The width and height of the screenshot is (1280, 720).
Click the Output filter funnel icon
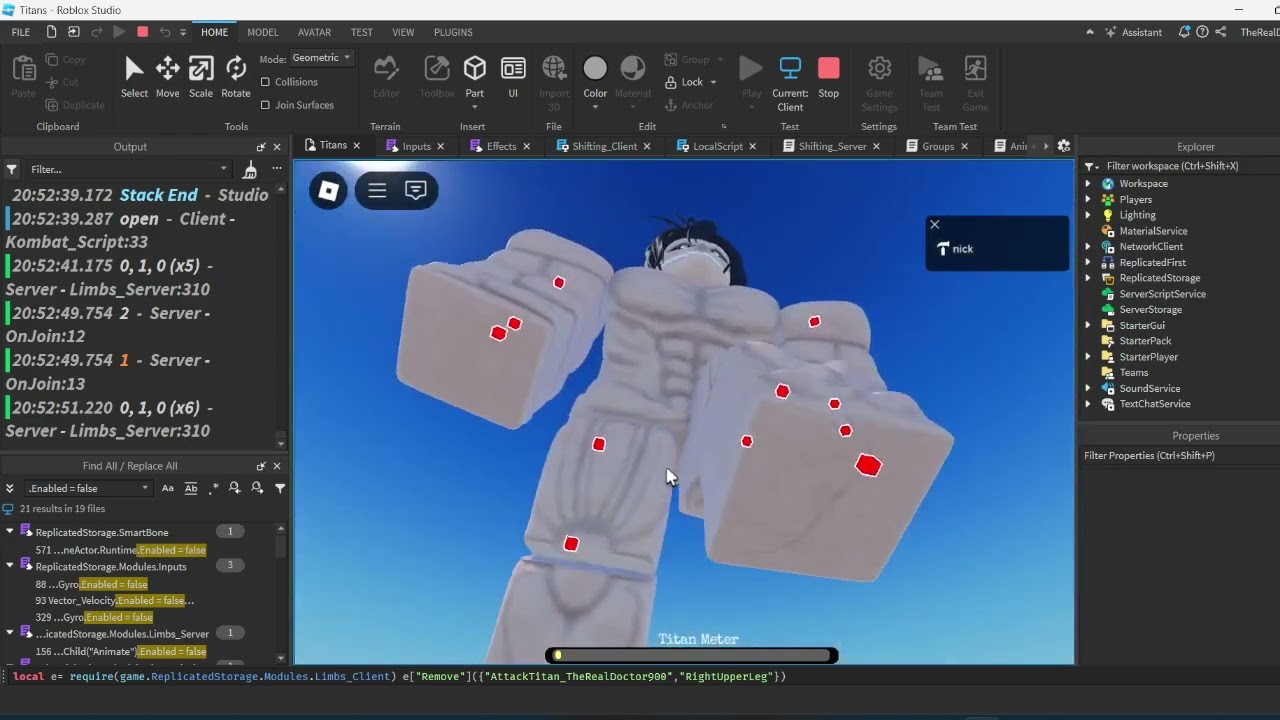pyautogui.click(x=11, y=169)
